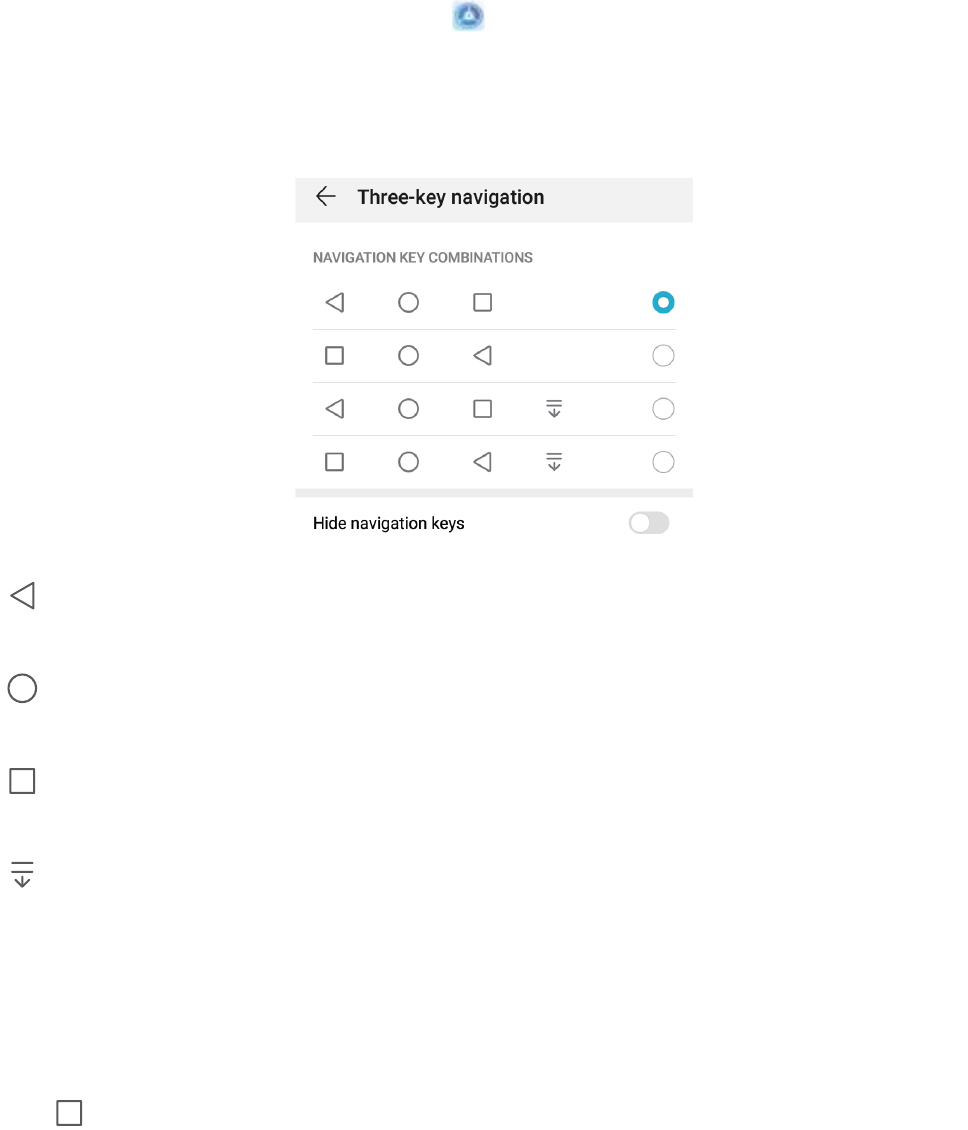Screen dimensions: 968x1130
Task: Click large notification-panel icon in left legend
Action: [22, 875]
